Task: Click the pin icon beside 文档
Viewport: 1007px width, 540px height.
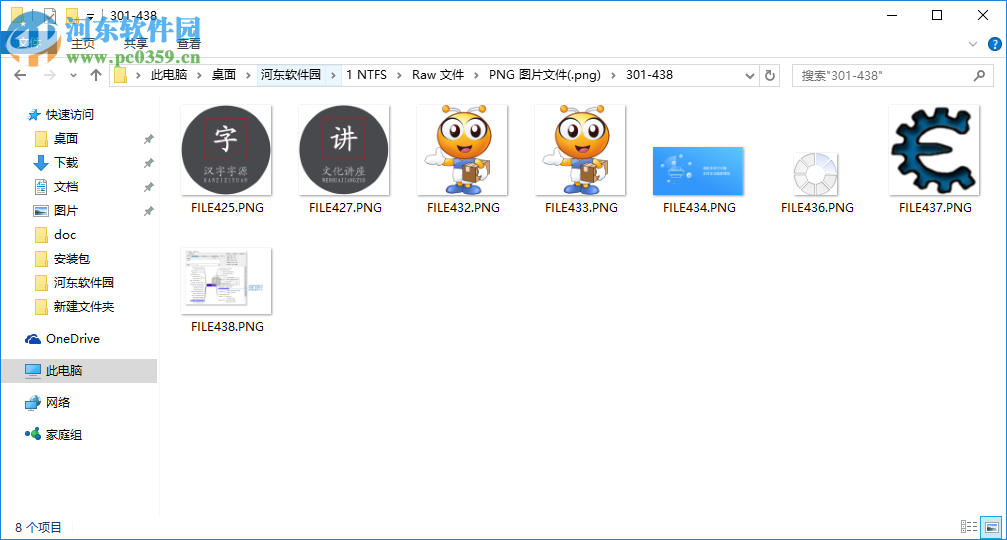Action: [148, 187]
